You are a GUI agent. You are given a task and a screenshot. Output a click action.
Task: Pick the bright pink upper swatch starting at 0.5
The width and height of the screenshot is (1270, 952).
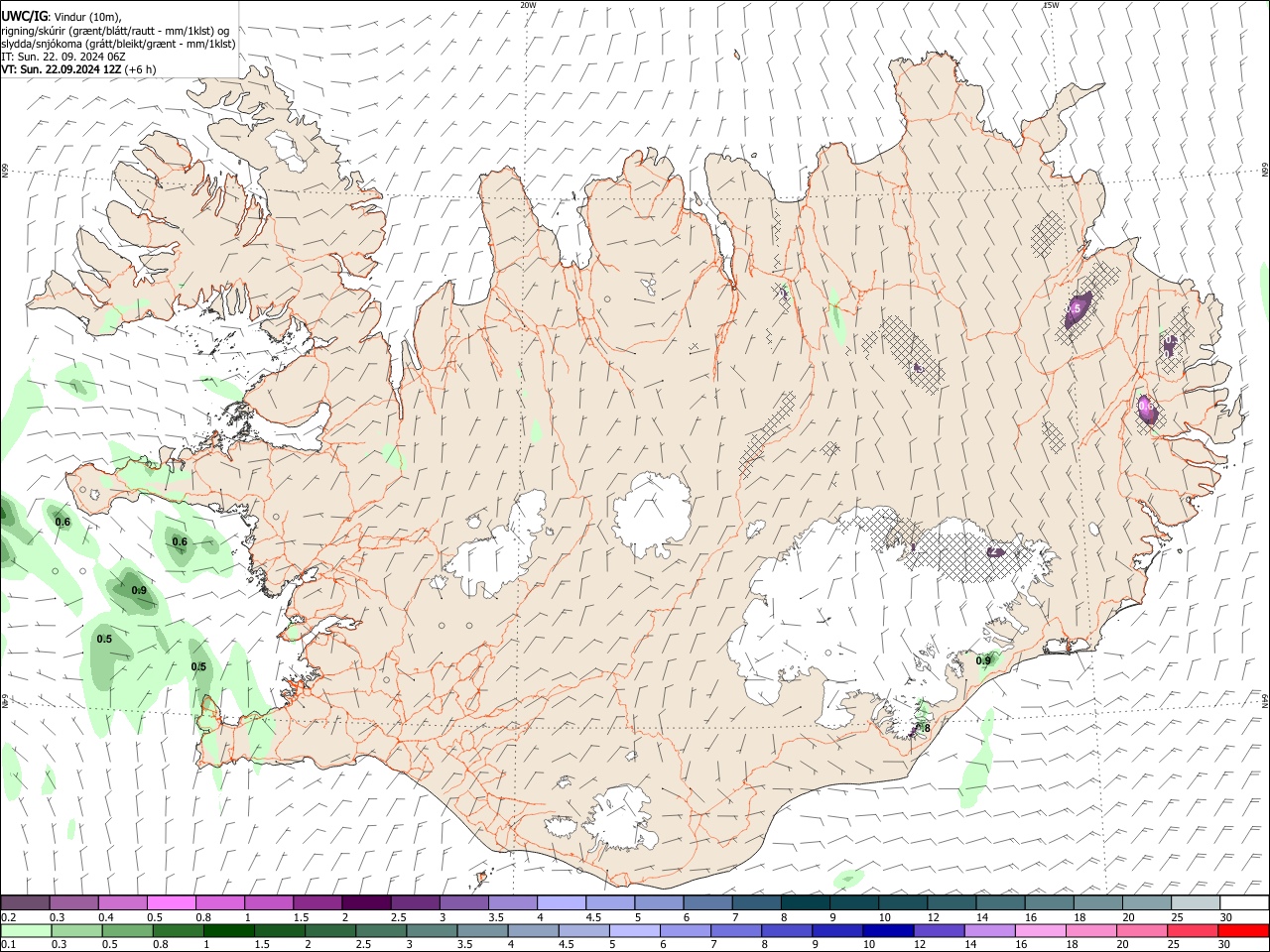pyautogui.click(x=171, y=903)
